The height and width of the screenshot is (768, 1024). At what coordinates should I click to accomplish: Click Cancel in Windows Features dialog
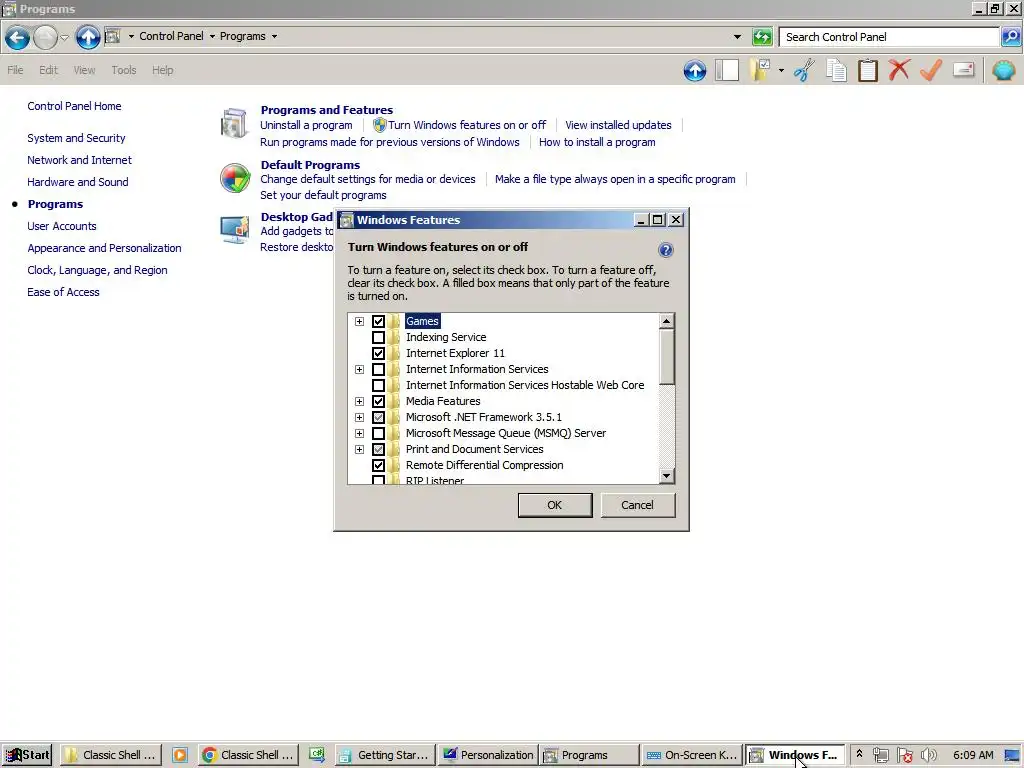point(637,505)
